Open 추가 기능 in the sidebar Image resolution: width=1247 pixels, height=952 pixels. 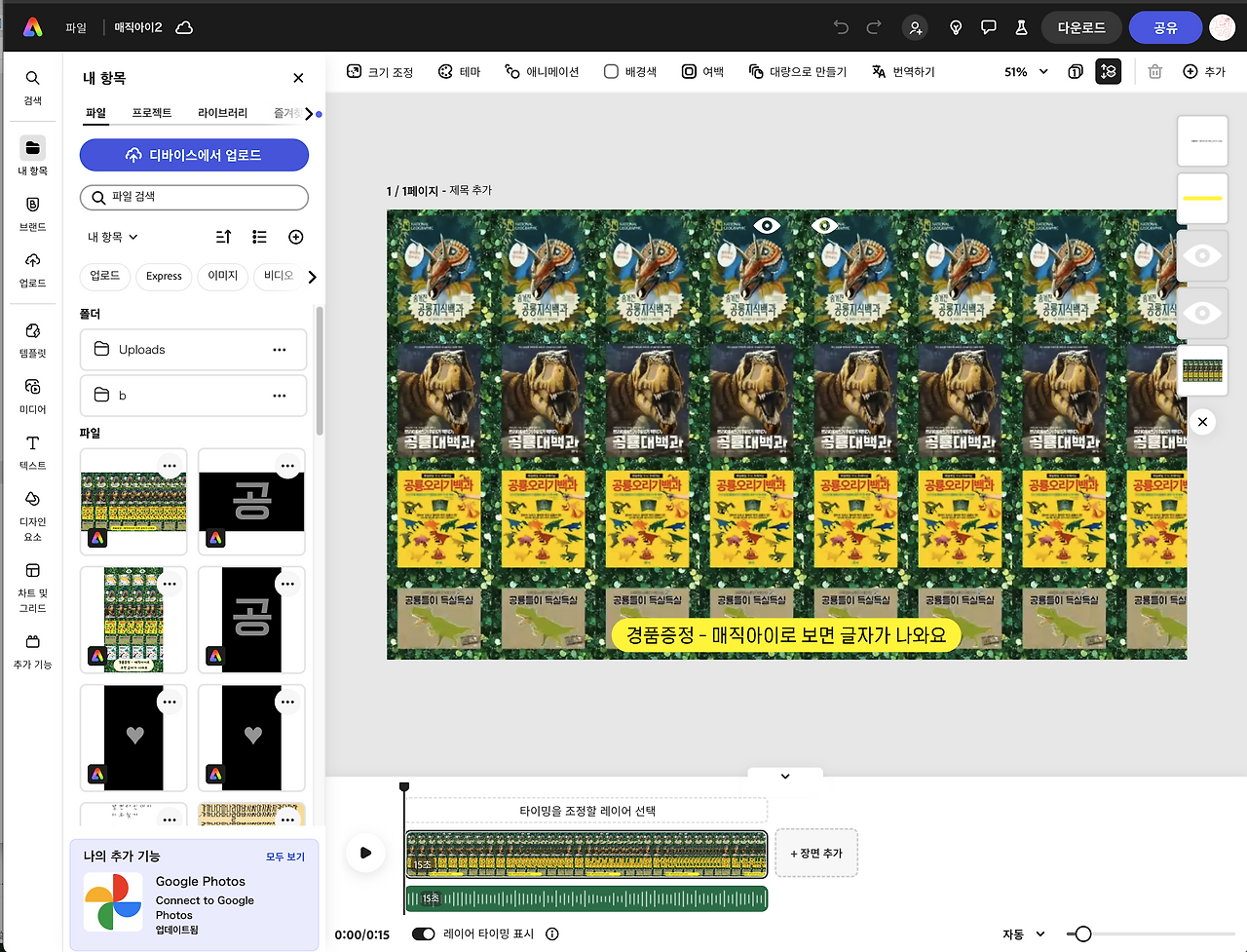click(33, 652)
